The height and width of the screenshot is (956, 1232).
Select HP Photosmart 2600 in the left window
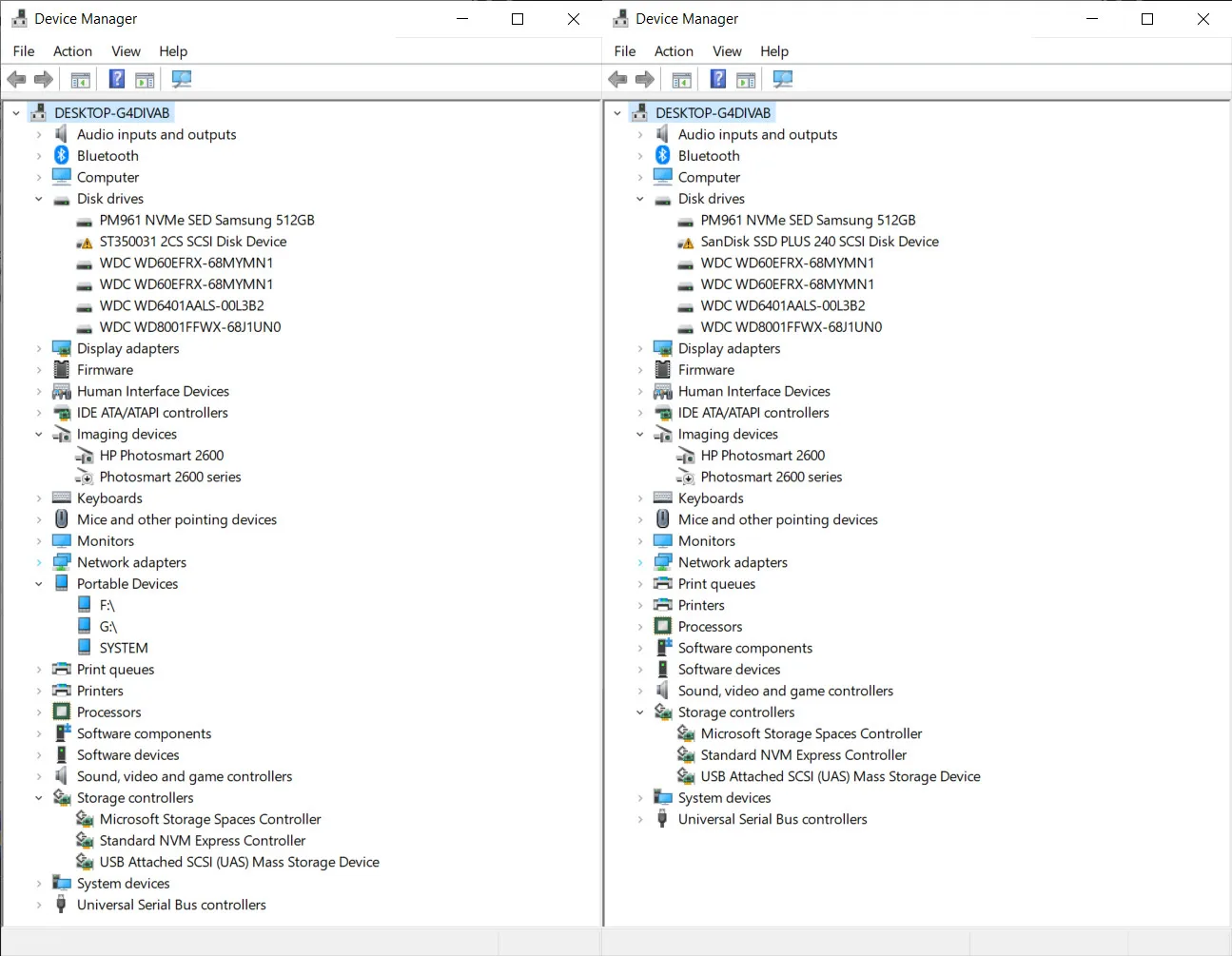tap(162, 456)
